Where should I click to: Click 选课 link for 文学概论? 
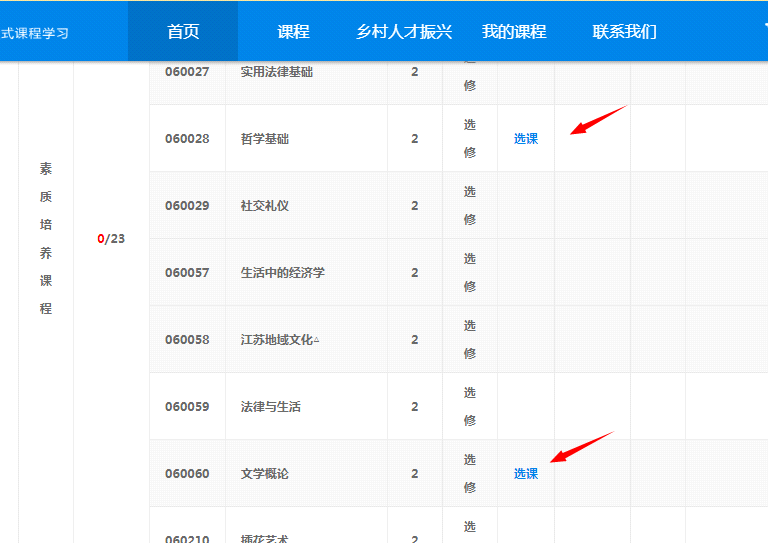tap(526, 474)
